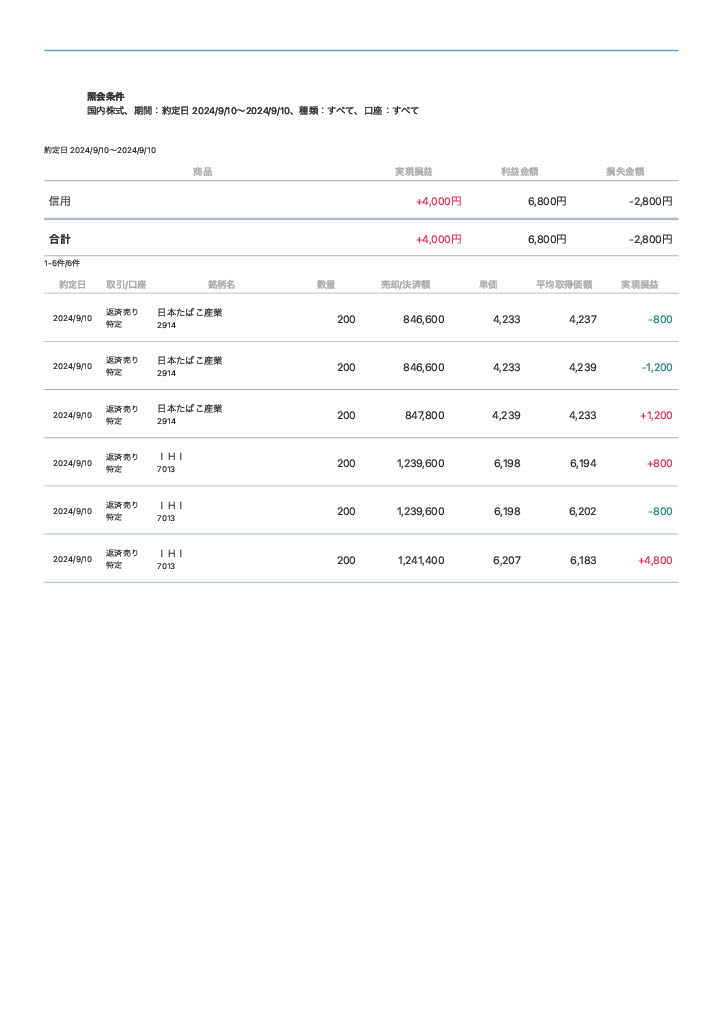Click the 商品 column header
Viewport: 722px width, 1024px height.
(x=202, y=172)
